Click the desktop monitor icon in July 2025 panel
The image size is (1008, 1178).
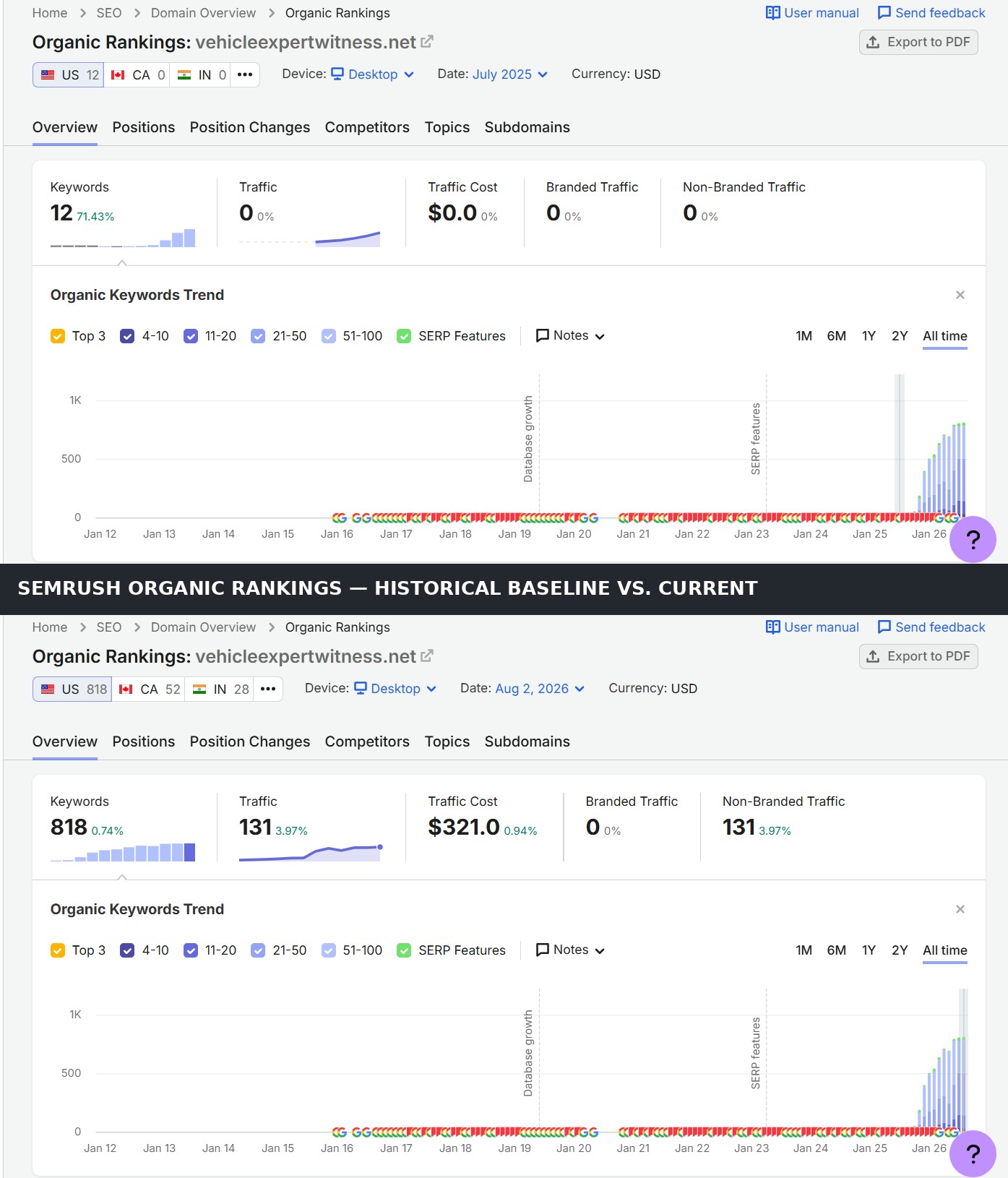[x=337, y=74]
